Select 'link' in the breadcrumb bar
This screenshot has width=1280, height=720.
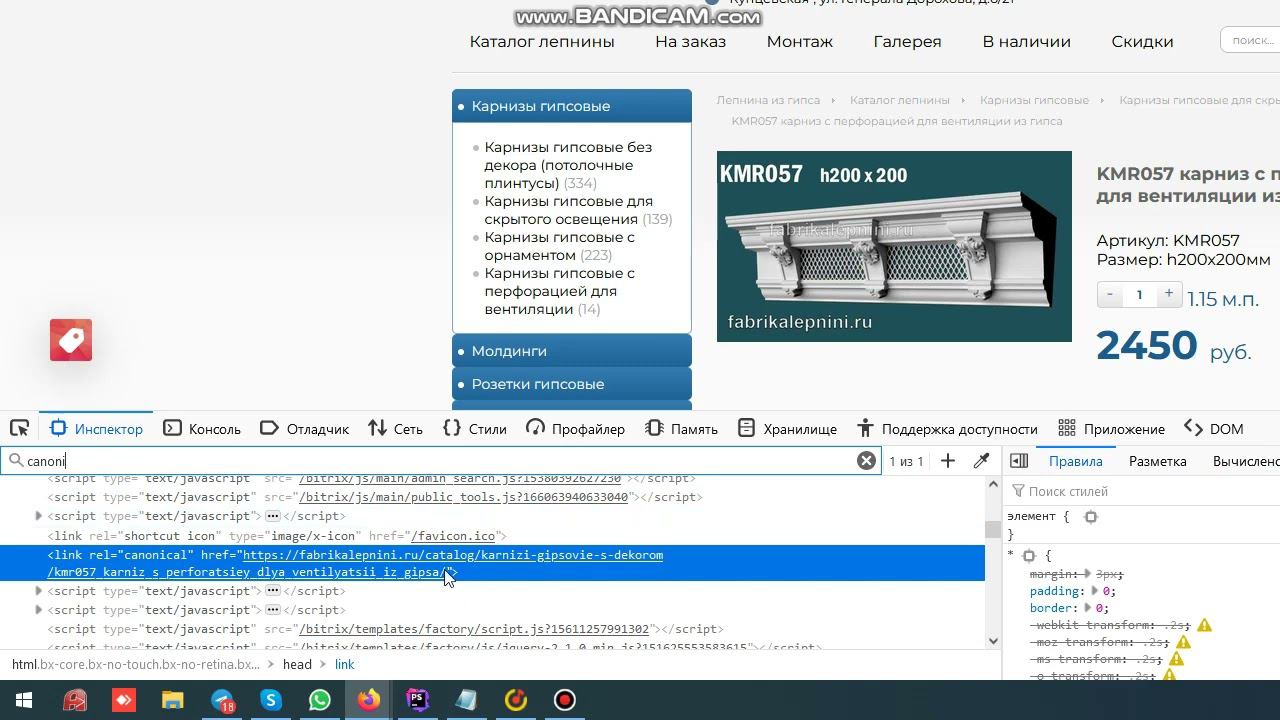tap(345, 664)
